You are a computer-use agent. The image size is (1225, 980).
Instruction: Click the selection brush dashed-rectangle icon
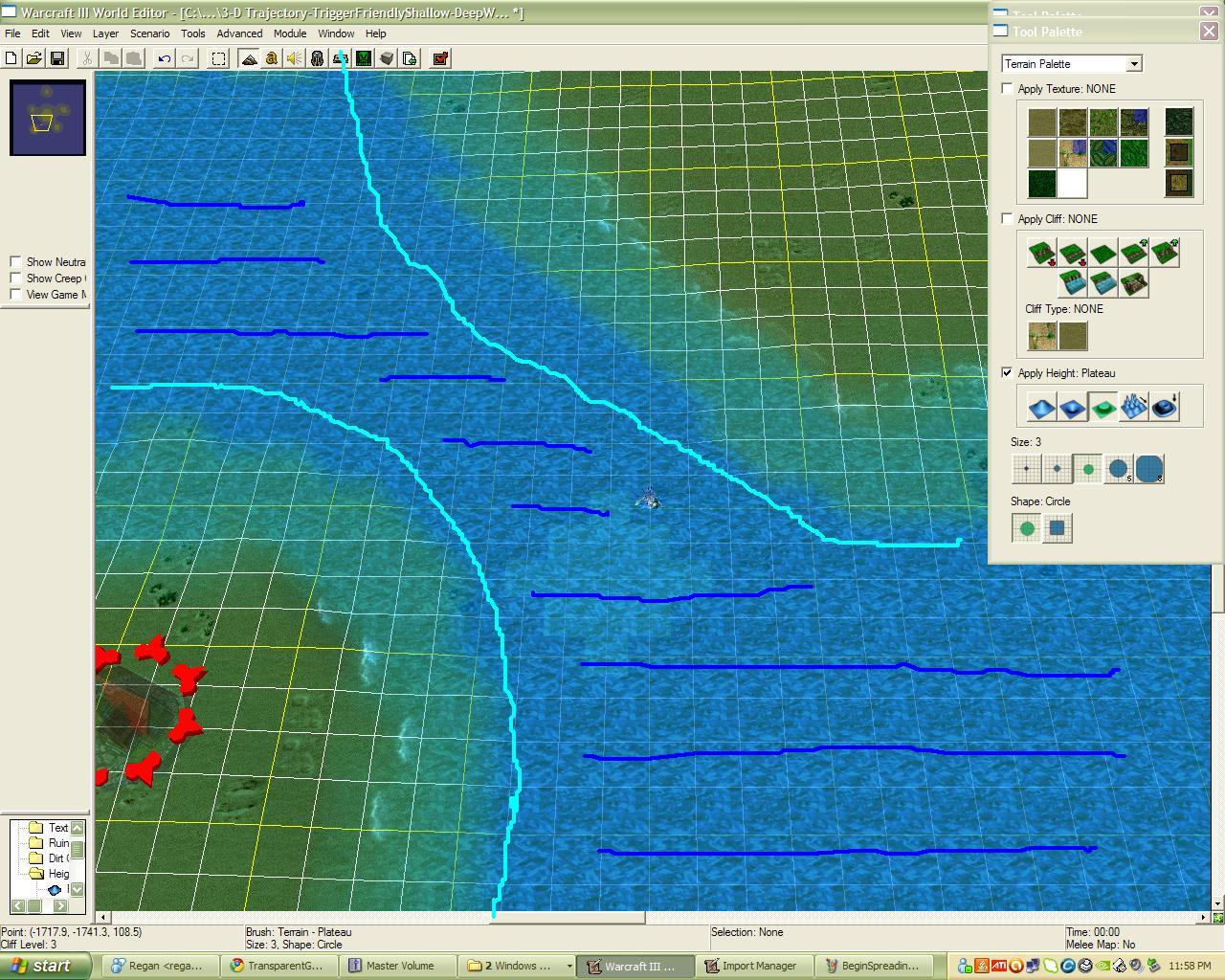coord(219,58)
